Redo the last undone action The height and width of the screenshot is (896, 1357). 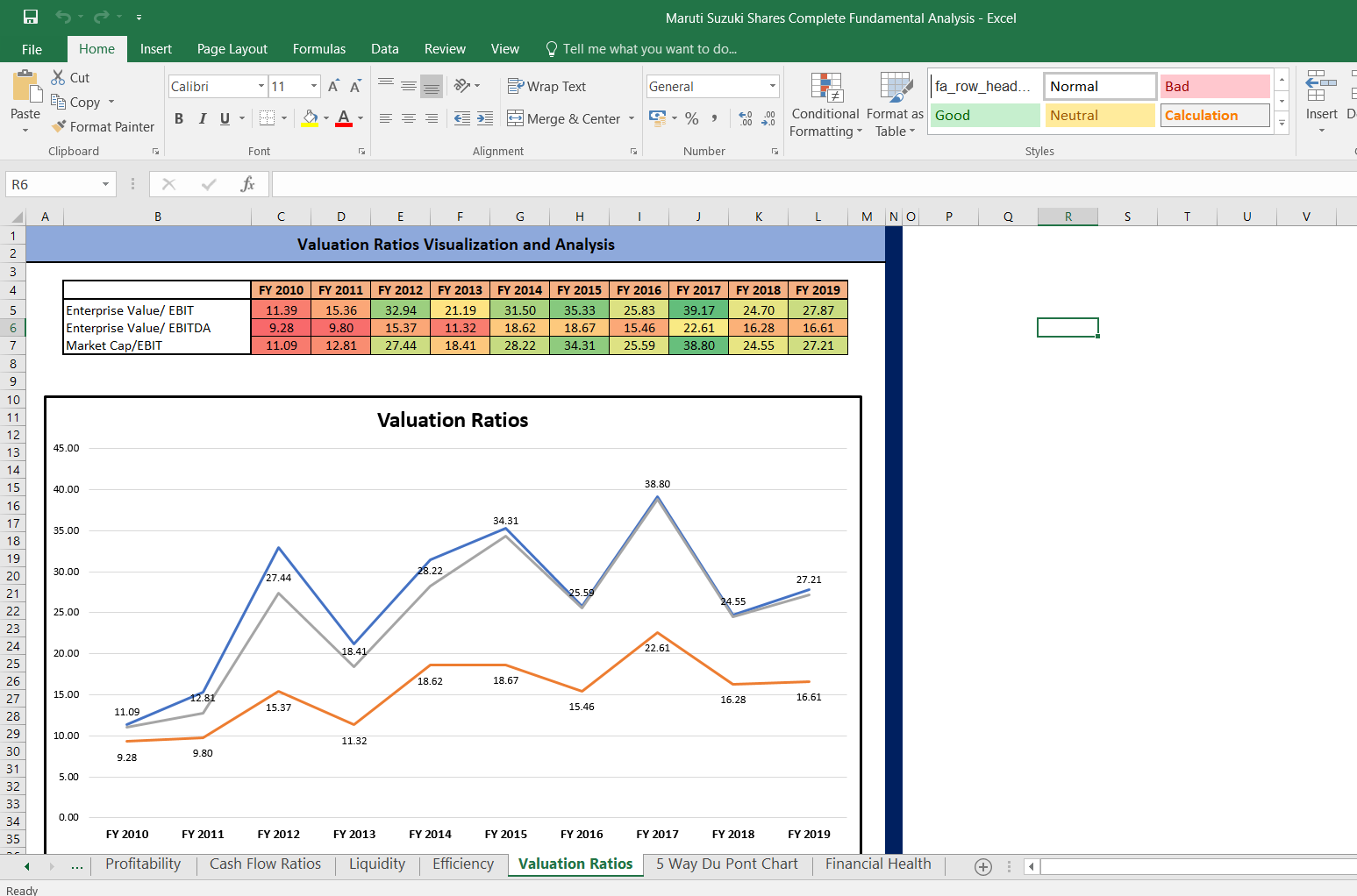tap(101, 17)
